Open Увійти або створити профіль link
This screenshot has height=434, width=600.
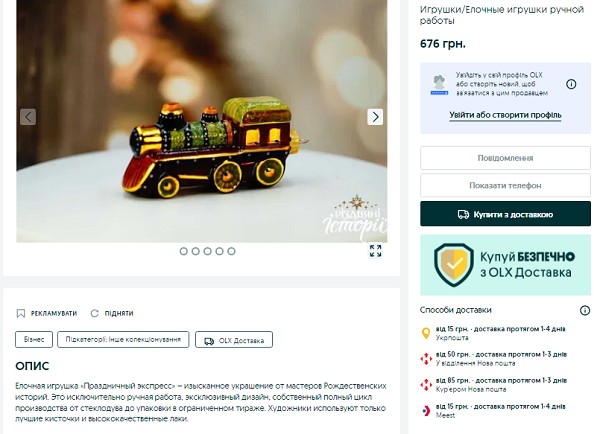click(x=505, y=115)
